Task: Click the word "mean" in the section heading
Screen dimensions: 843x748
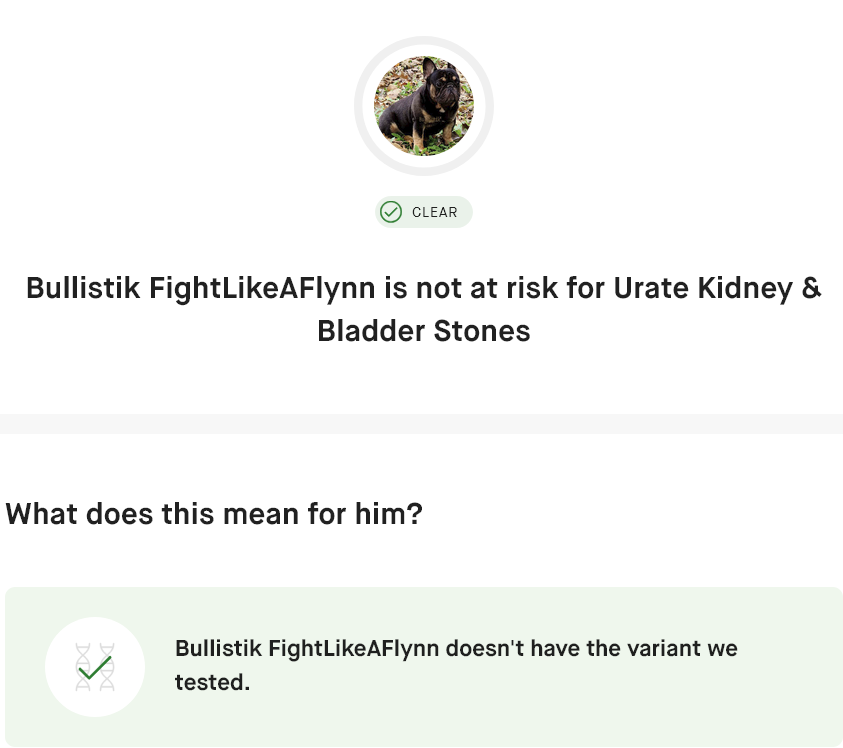Action: (x=254, y=514)
